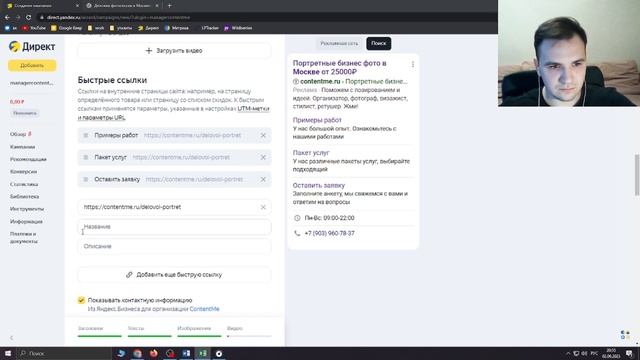Click ad preview headline Портретные бизнес фото
The width and height of the screenshot is (640, 360).
(x=340, y=67)
